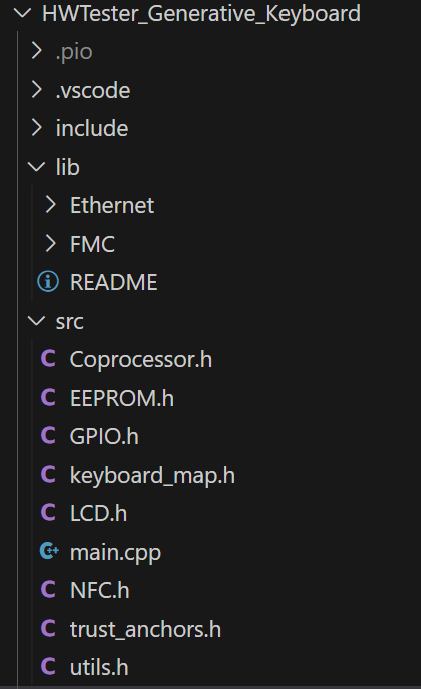
Task: Expand the .pio folder chevron
Action: (37, 51)
